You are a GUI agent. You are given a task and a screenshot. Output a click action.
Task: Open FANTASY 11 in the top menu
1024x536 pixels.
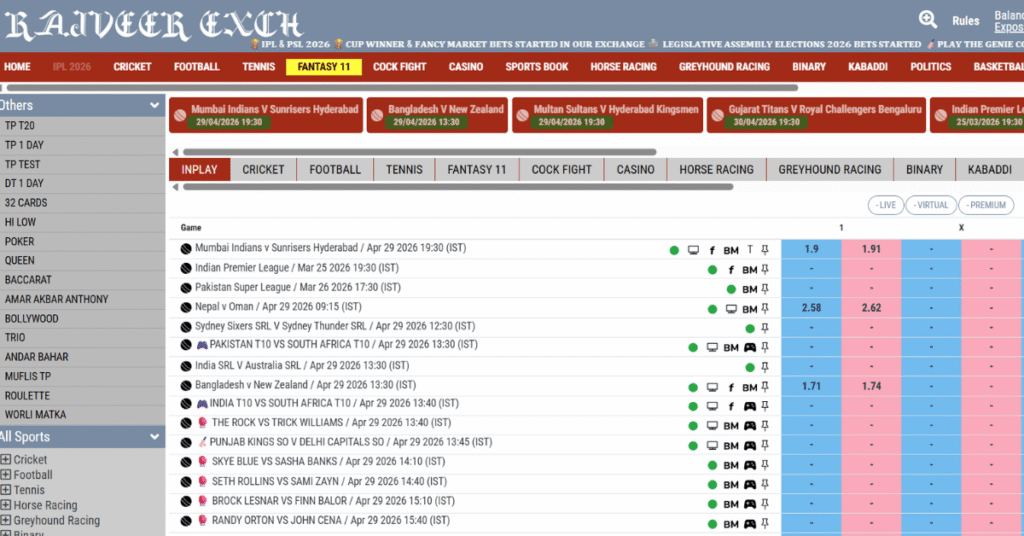pyautogui.click(x=323, y=67)
